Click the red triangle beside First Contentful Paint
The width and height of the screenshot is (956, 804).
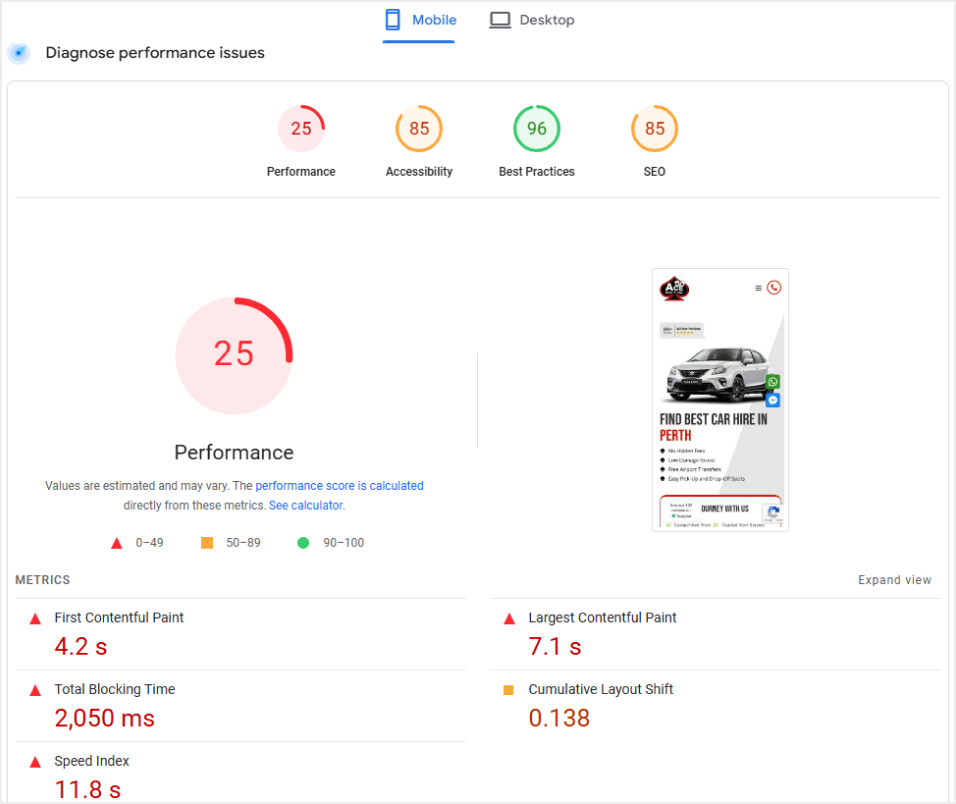pyautogui.click(x=35, y=619)
